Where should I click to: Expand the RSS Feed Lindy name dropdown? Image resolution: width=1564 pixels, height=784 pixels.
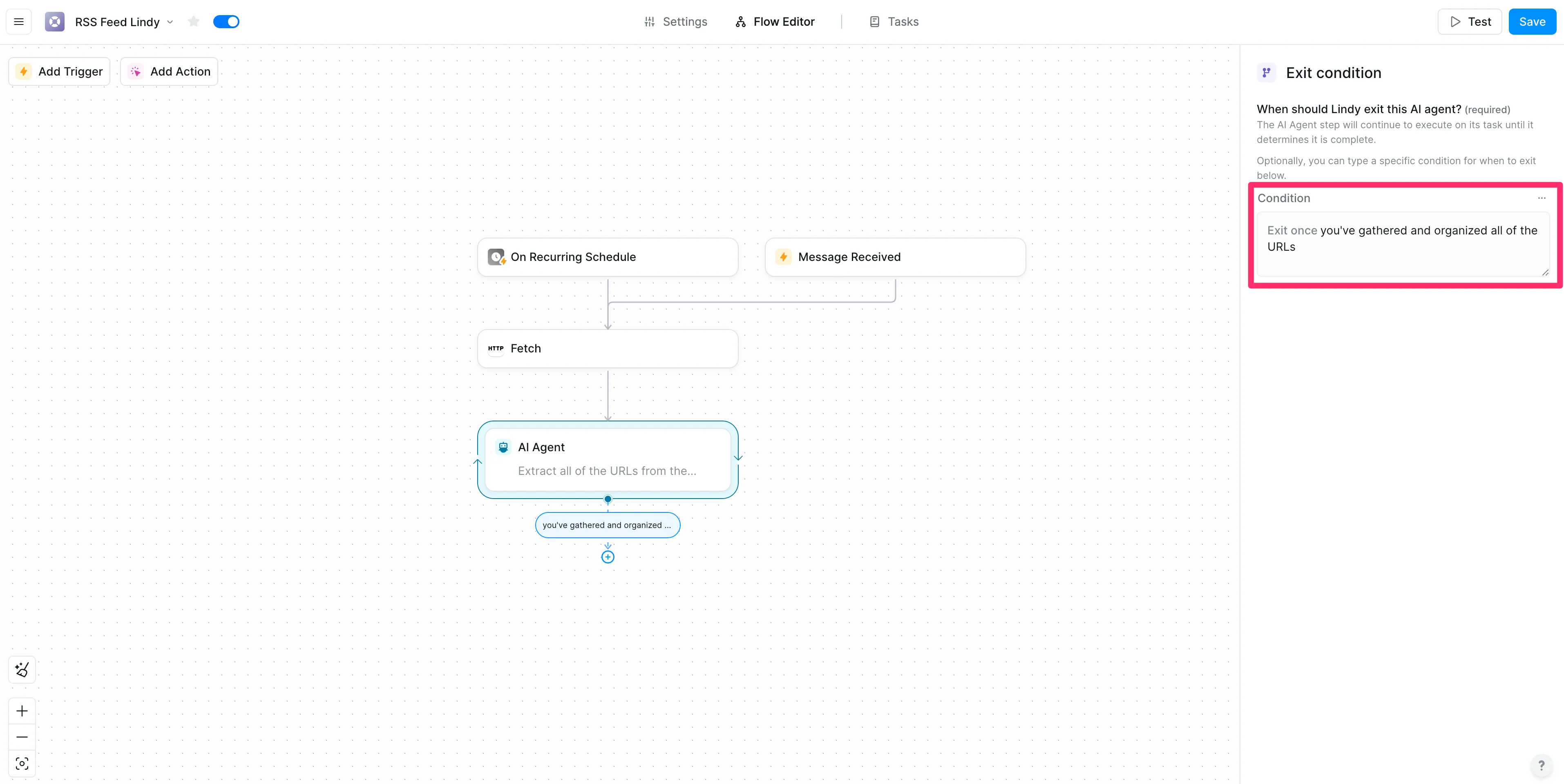(170, 22)
